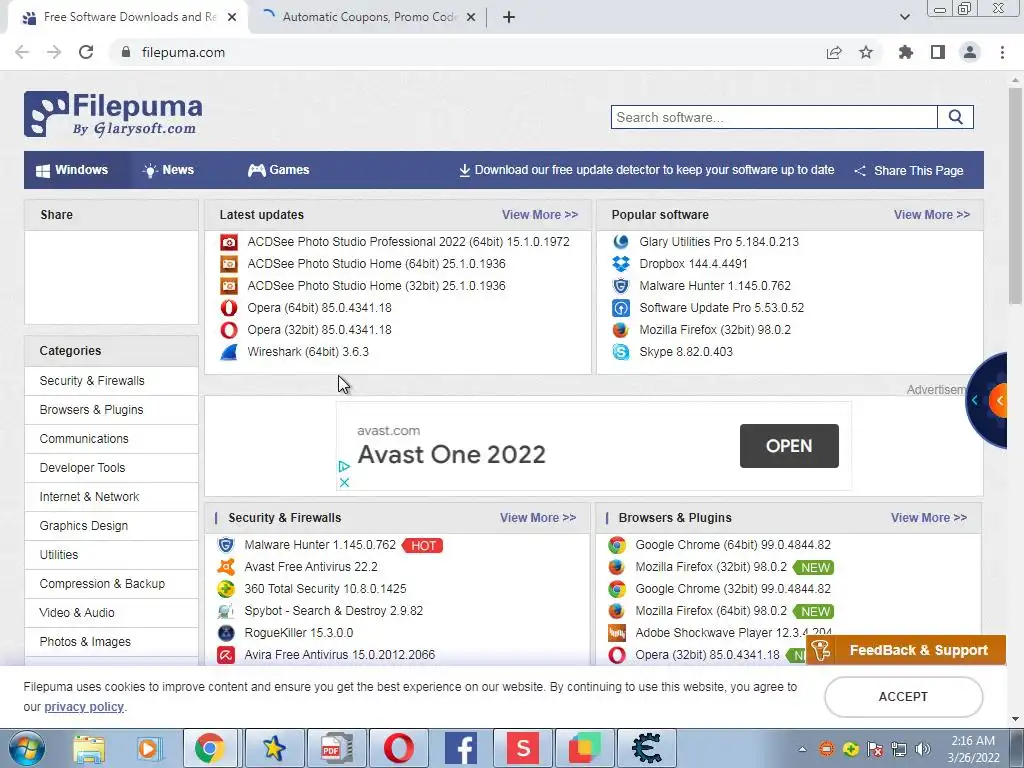Expand the orange side widget arrow
1024x768 pixels.
[999, 400]
